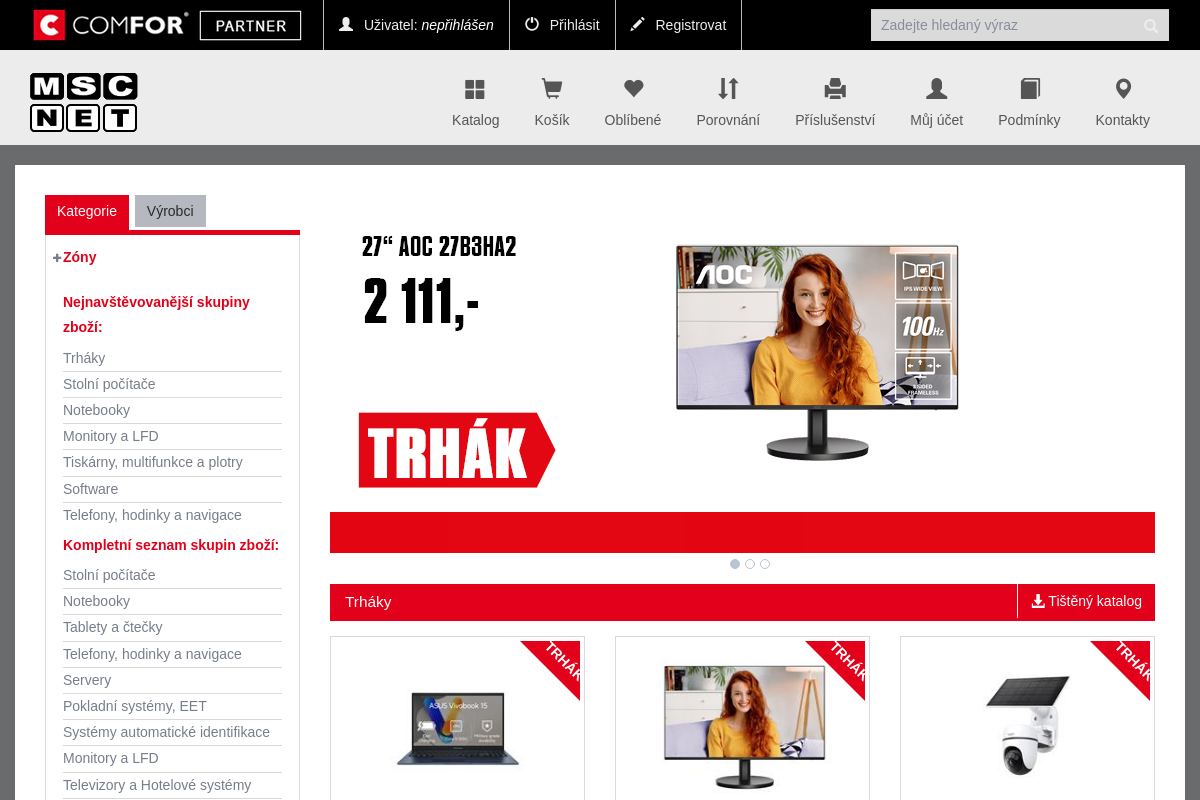Open the Můj účet person icon
1200x800 pixels.
[x=936, y=89]
